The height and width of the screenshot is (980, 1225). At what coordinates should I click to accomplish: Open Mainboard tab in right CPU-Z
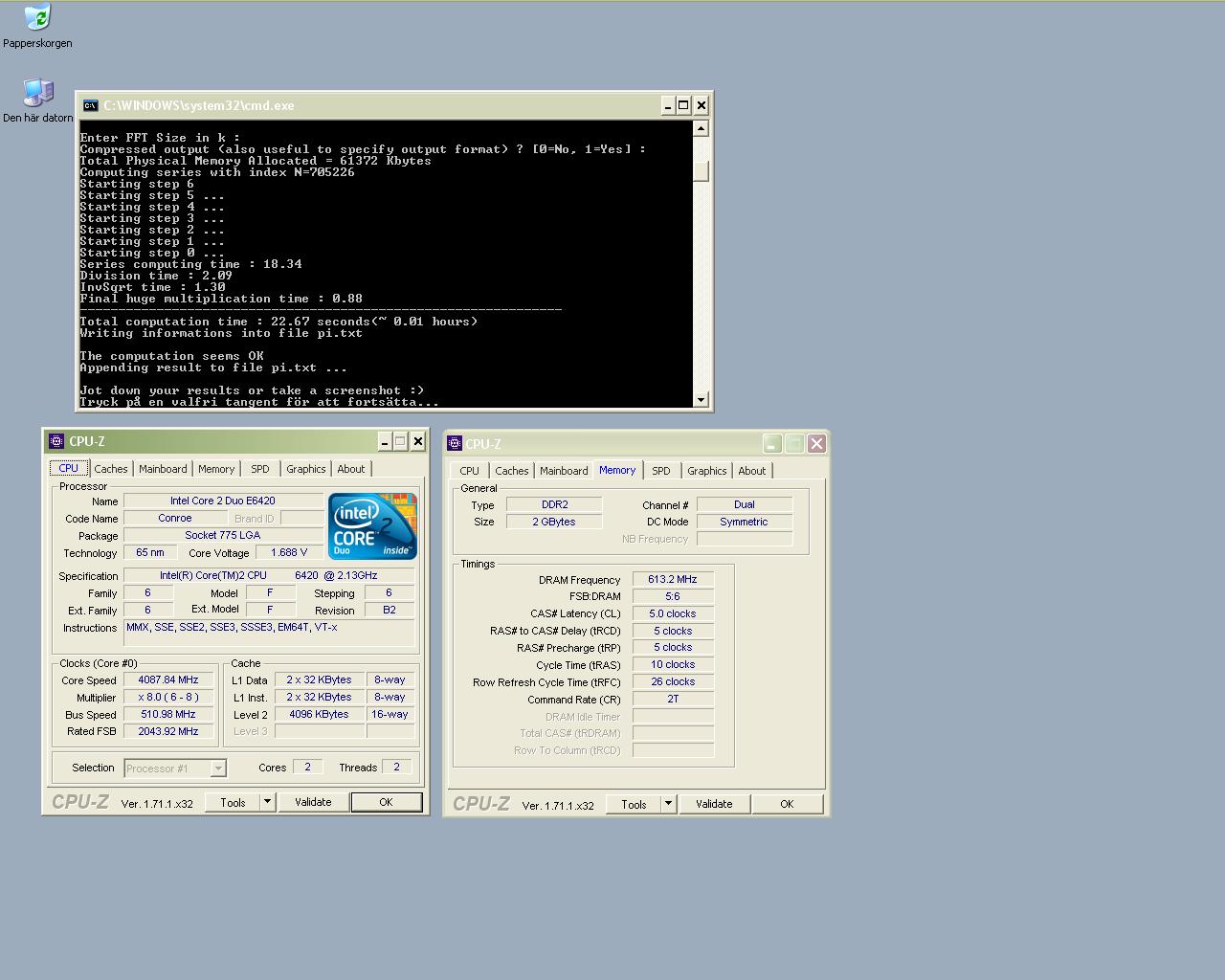pyautogui.click(x=564, y=471)
